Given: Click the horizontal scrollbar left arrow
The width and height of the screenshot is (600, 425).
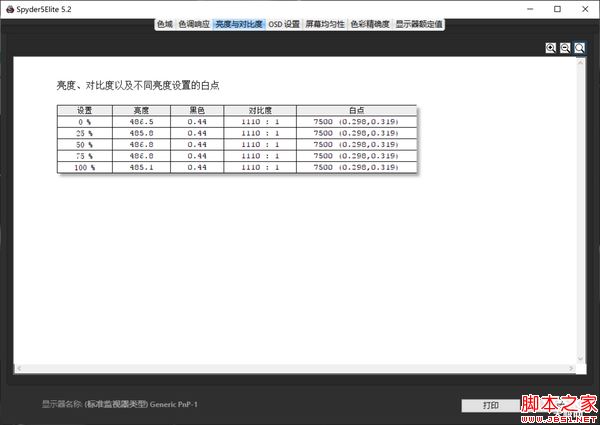Looking at the screenshot, I should coord(19,368).
